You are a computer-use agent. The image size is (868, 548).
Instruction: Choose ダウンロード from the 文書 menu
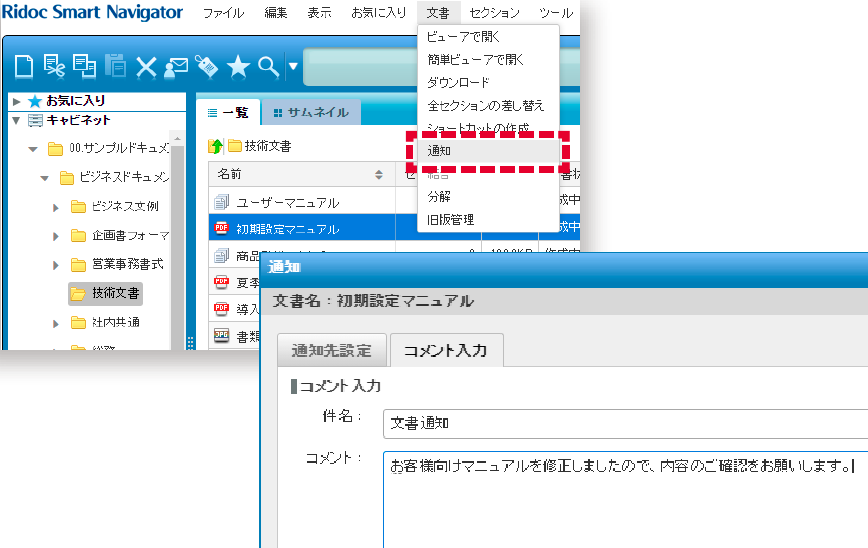(x=458, y=82)
